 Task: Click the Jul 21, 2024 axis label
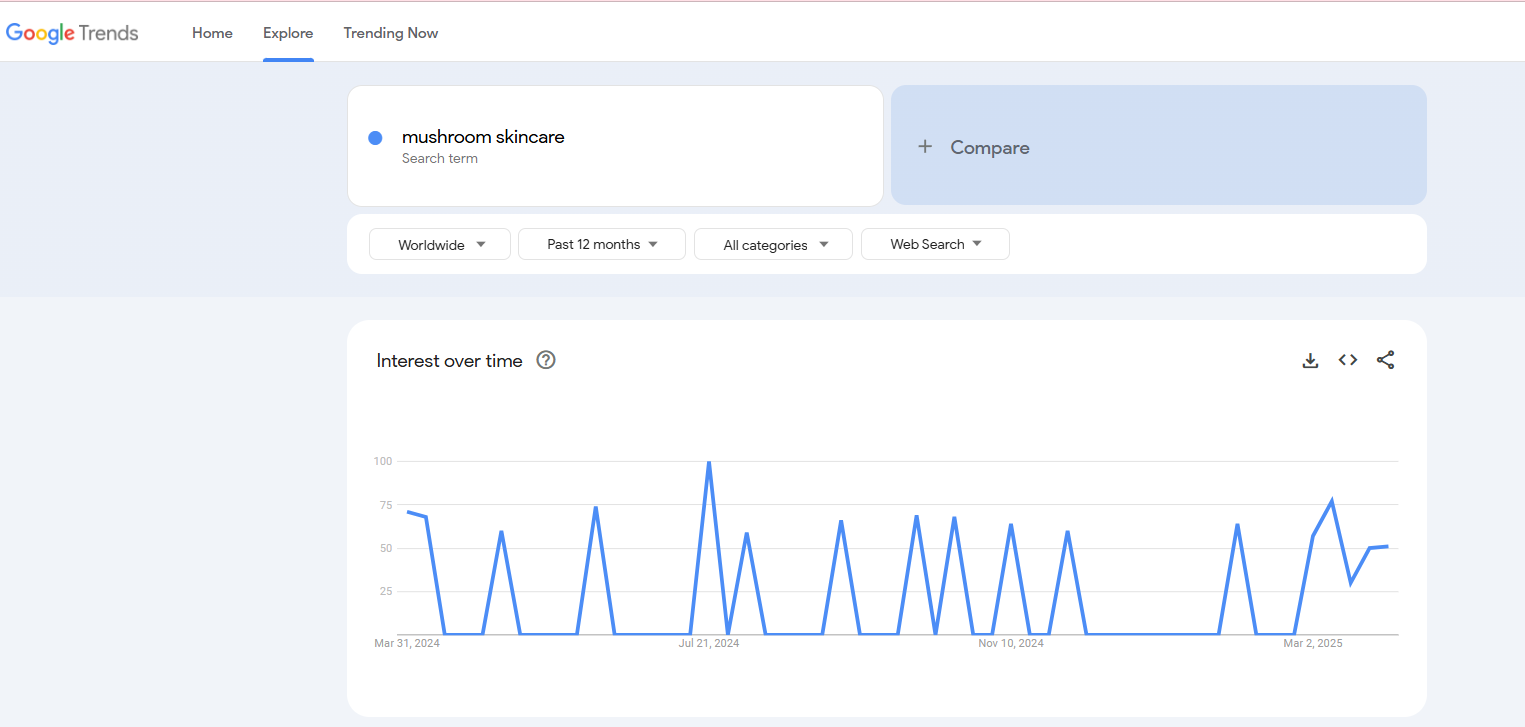(x=709, y=643)
